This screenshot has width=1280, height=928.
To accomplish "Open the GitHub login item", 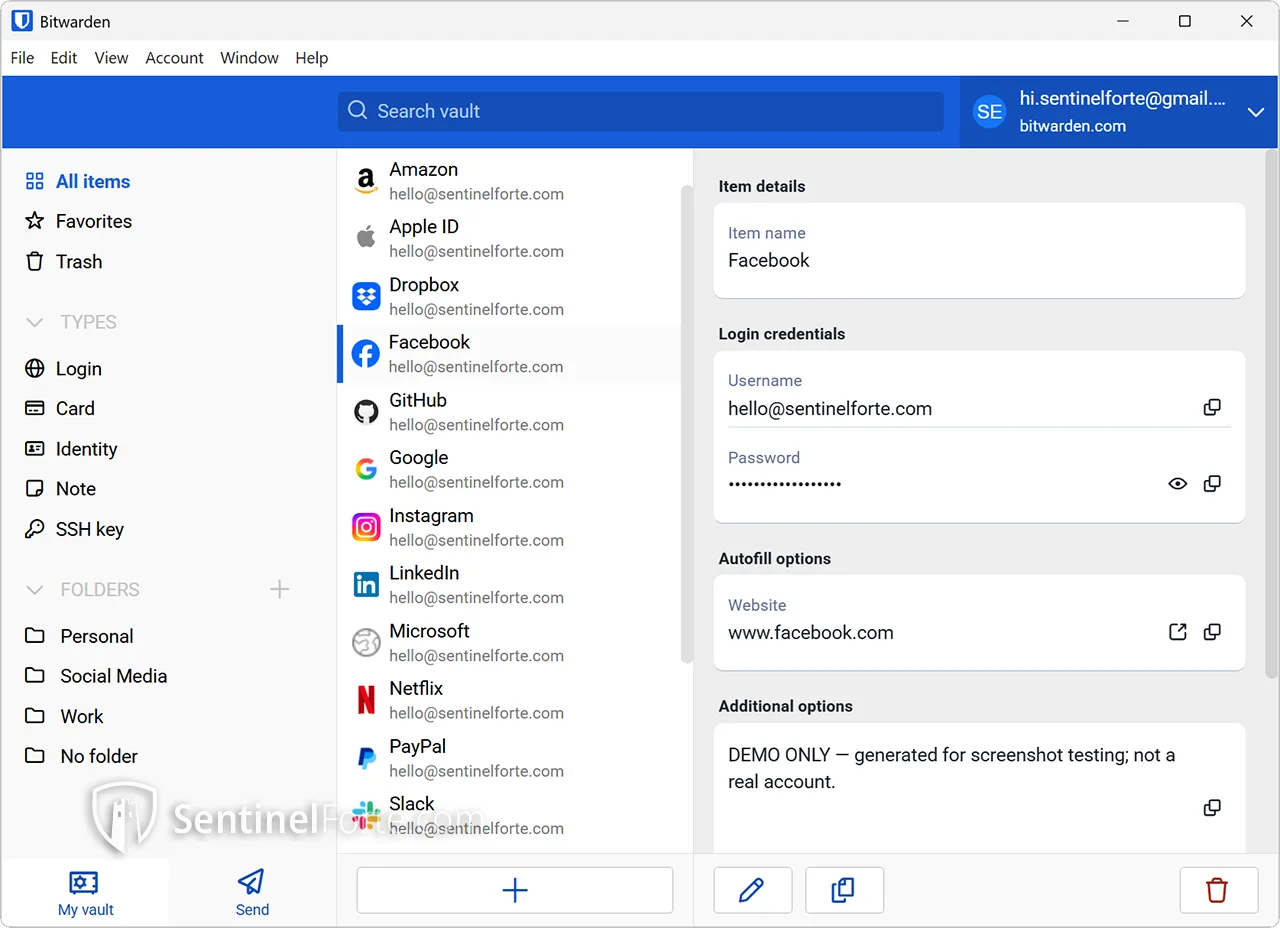I will pos(510,412).
